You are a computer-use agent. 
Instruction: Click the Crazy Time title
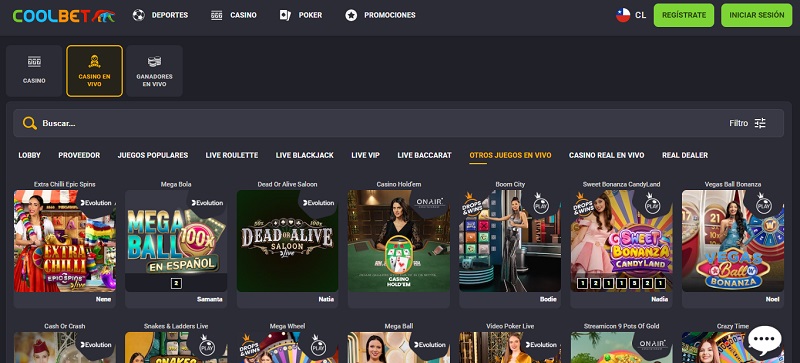(x=733, y=326)
